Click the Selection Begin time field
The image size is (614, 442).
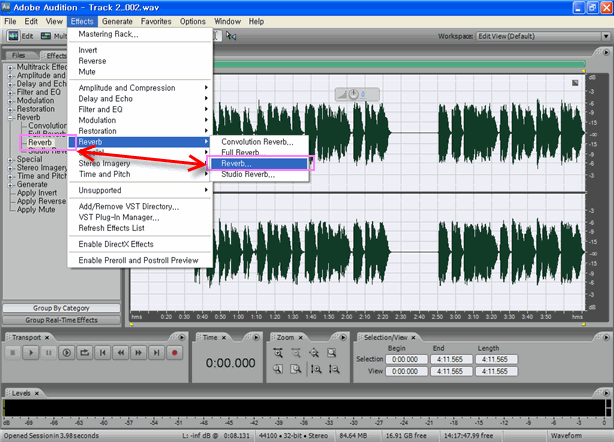(406, 359)
